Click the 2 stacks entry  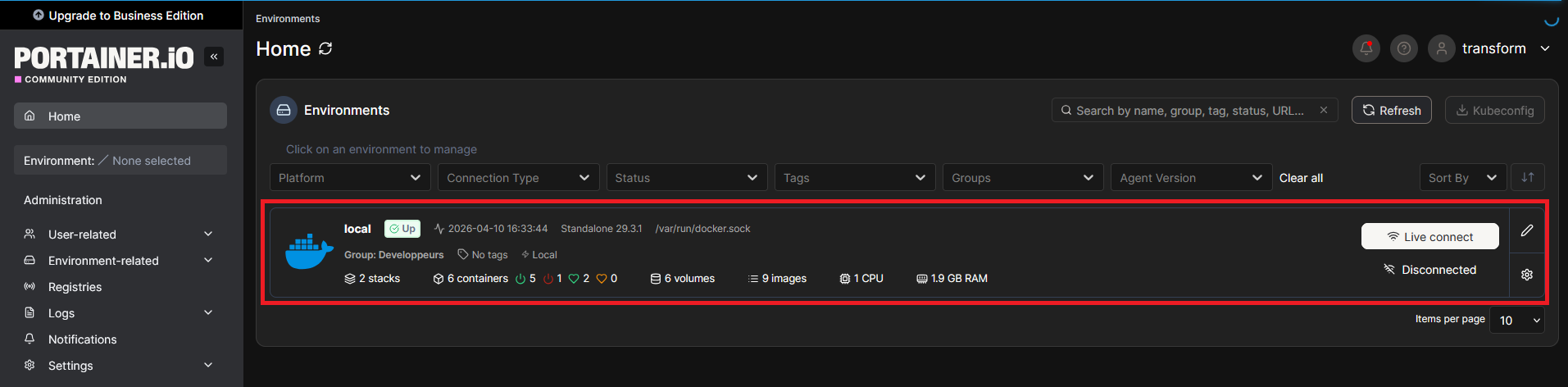(372, 279)
